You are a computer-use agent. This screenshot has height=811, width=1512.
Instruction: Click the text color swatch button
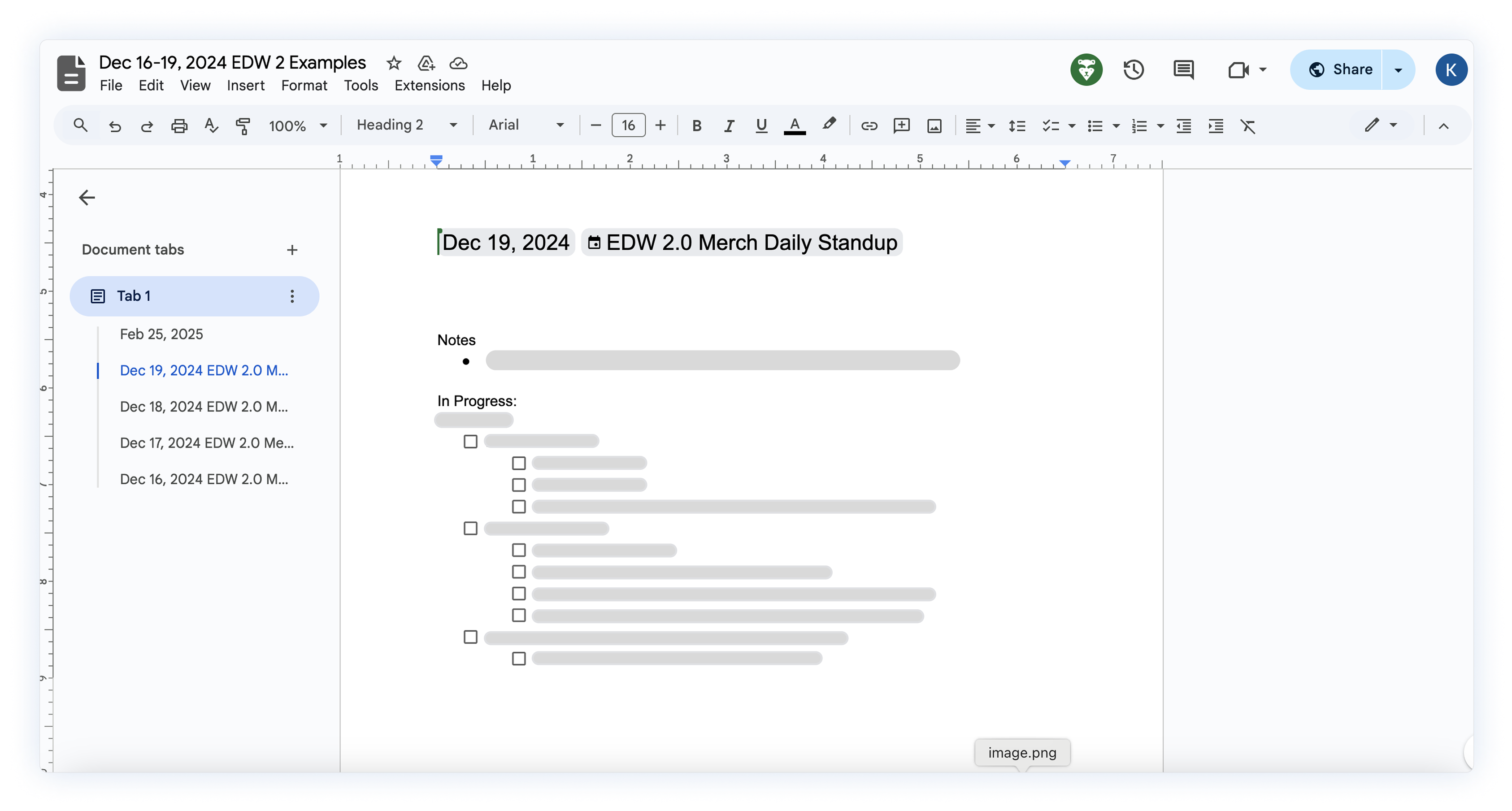tap(794, 126)
